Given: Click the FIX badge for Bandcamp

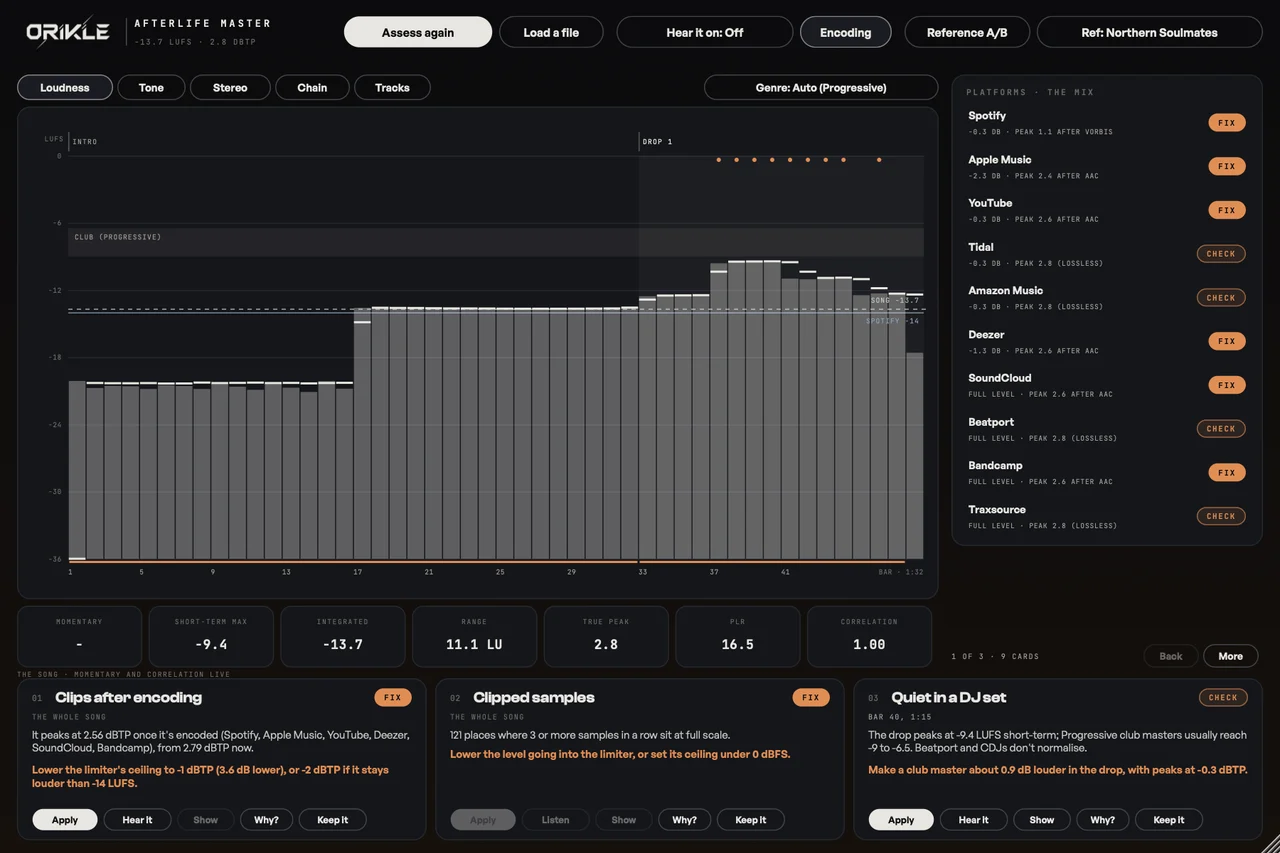Looking at the screenshot, I should coord(1227,472).
